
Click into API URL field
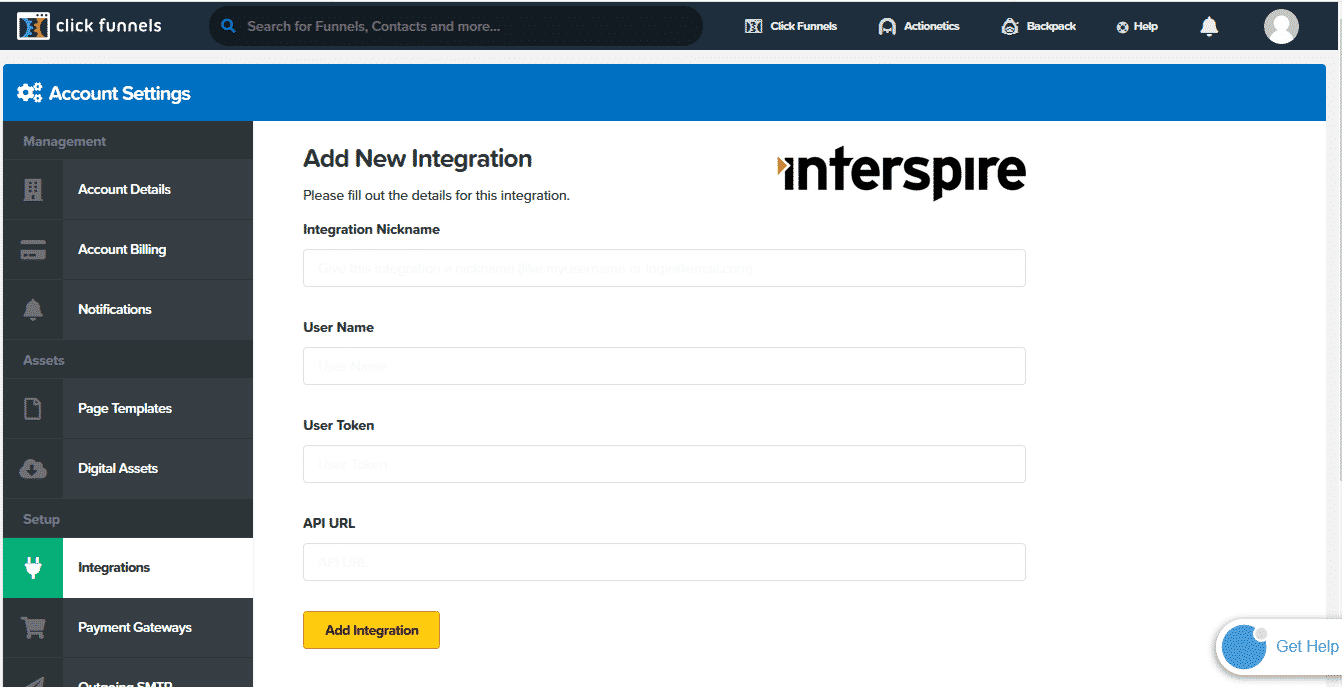(664, 562)
